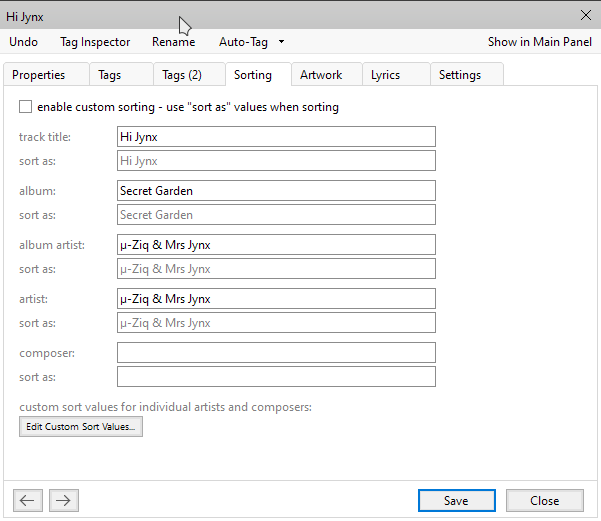
Task: Click the track title input field
Action: [x=276, y=137]
